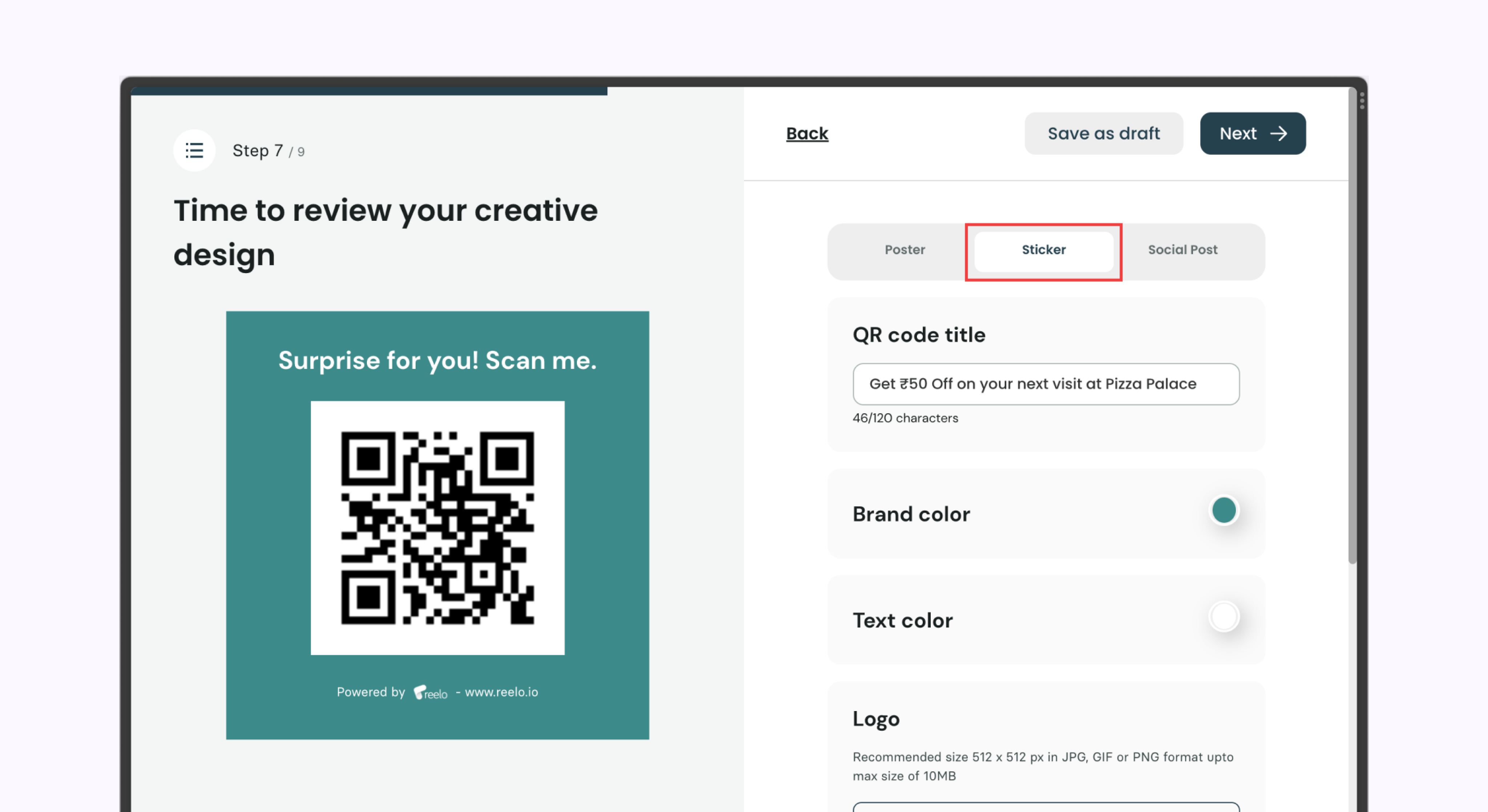Screen dimensions: 1488x812
Task: Click the Reelo logo in sticker preview
Action: pyautogui.click(x=430, y=693)
